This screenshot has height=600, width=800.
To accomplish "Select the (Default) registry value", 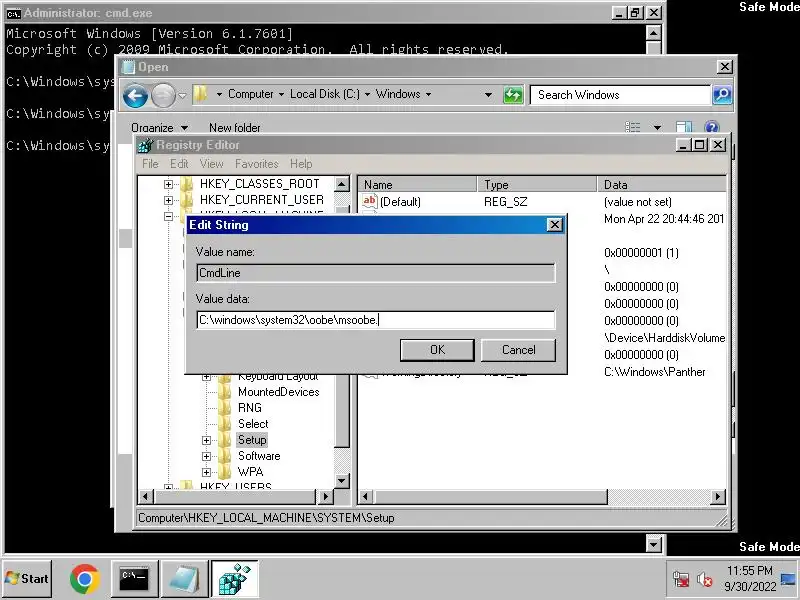I will [x=401, y=202].
